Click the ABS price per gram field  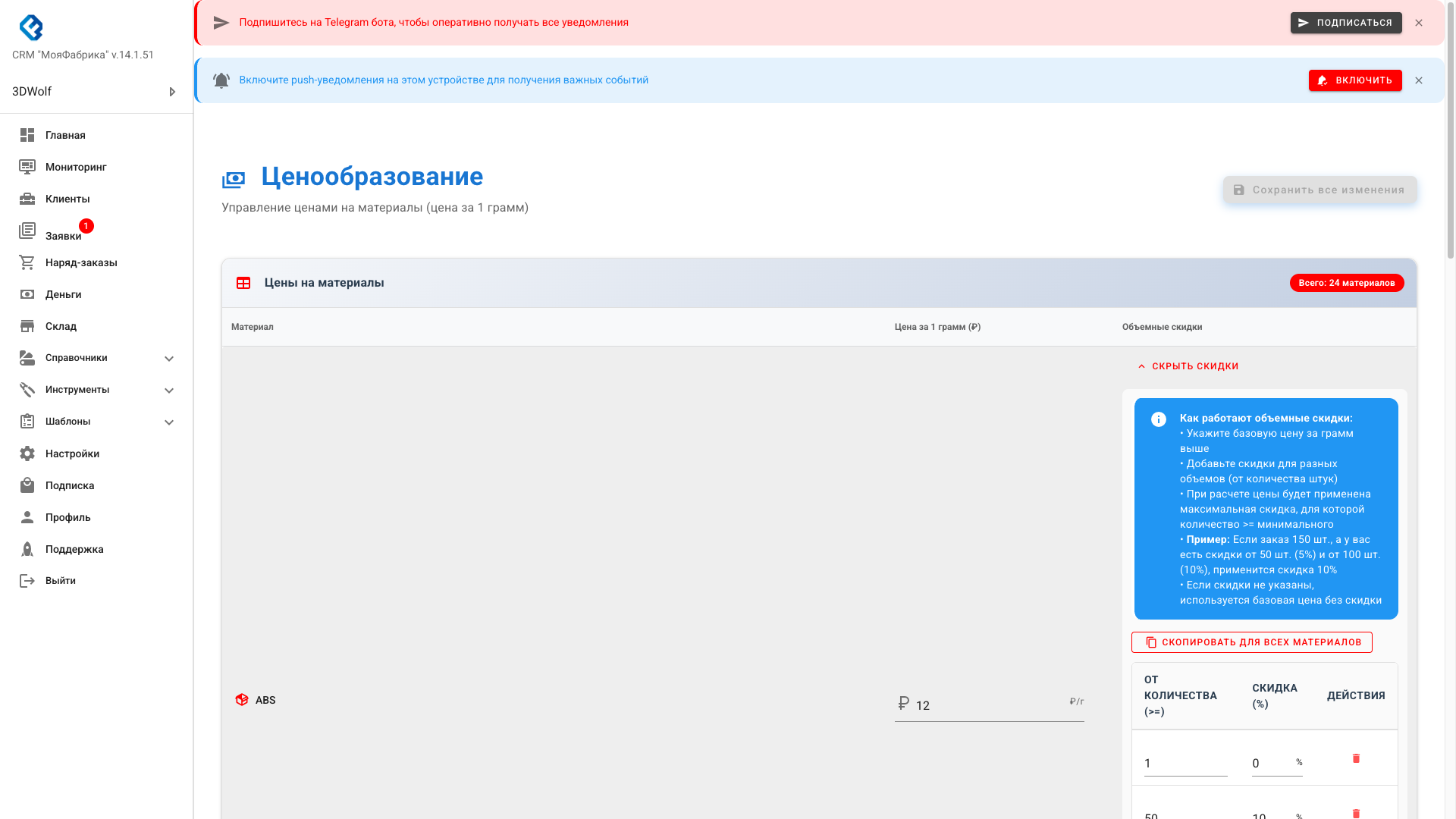click(986, 705)
